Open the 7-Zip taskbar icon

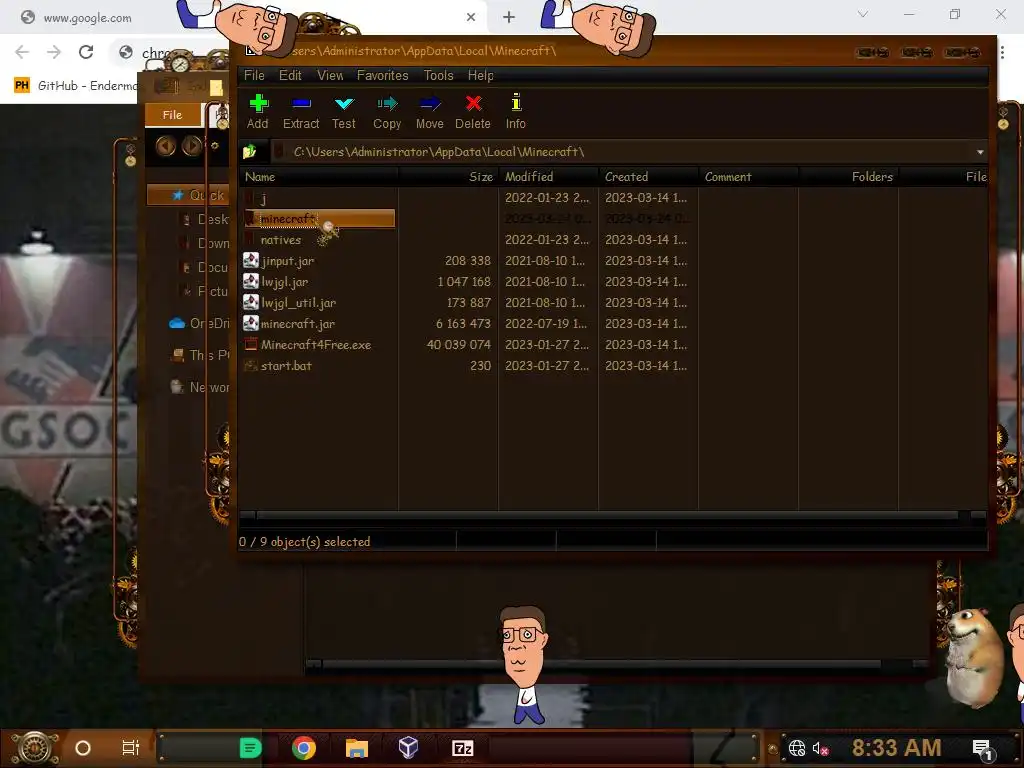click(x=462, y=748)
